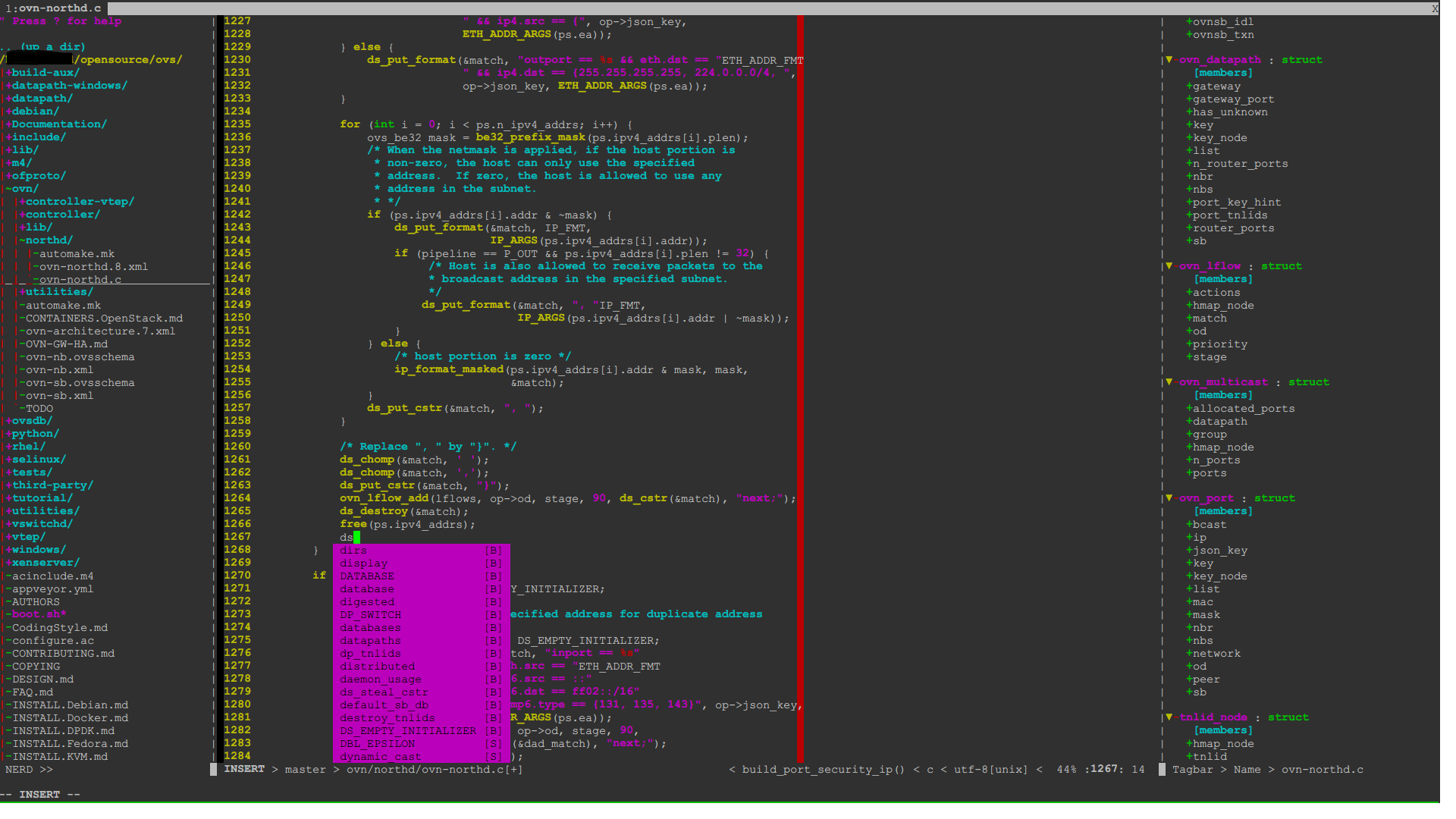
Task: Go to the router_ports tag
Action: 1233,228
